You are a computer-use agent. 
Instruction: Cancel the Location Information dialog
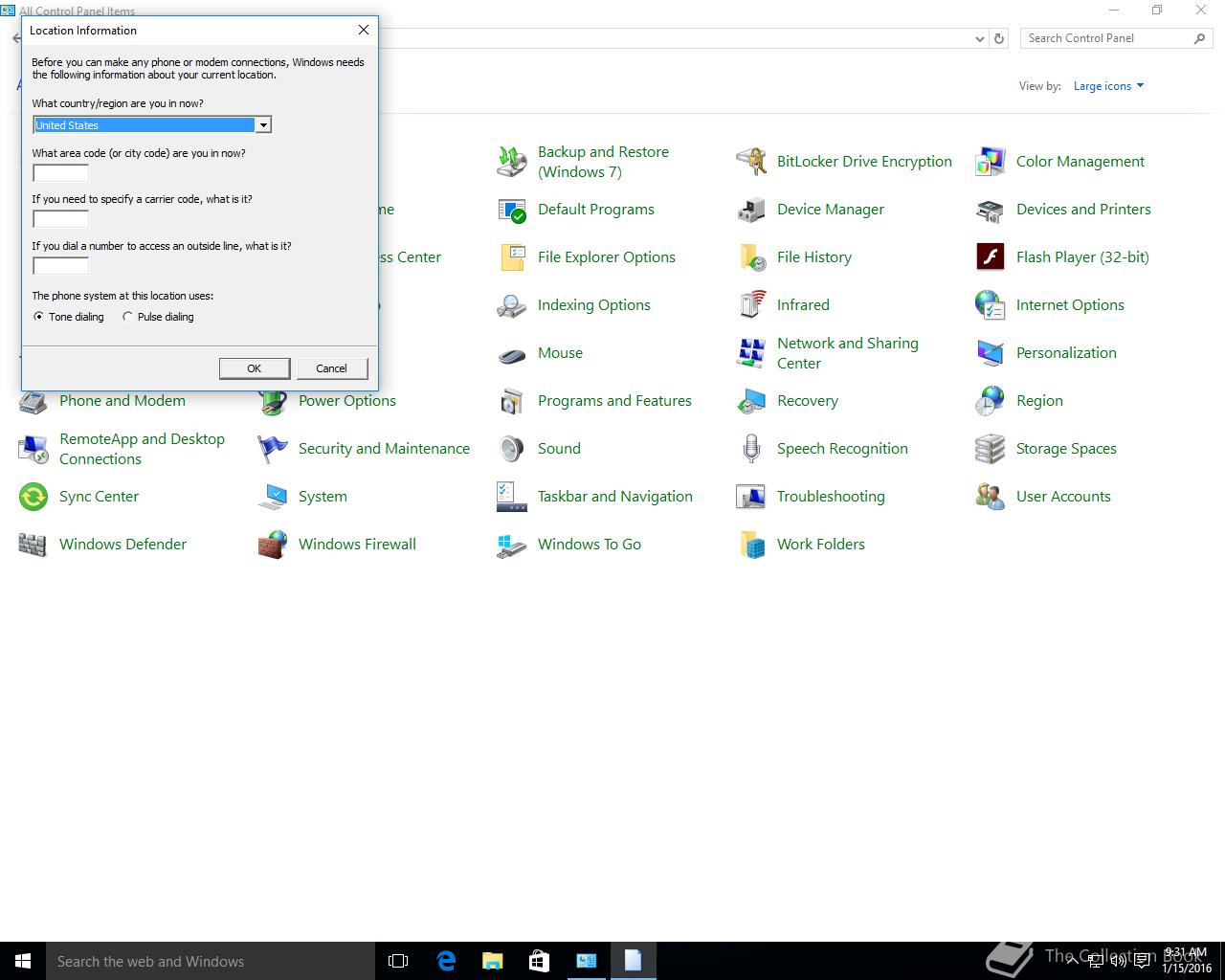[x=332, y=368]
